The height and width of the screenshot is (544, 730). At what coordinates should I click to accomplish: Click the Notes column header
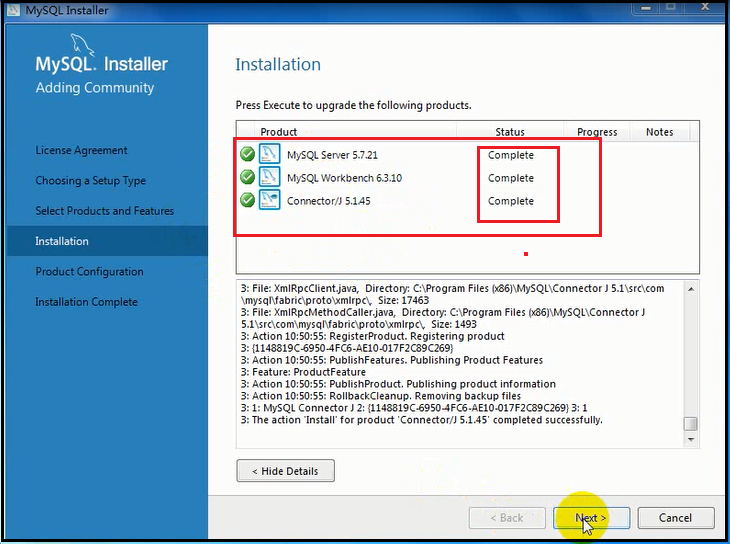[x=659, y=132]
